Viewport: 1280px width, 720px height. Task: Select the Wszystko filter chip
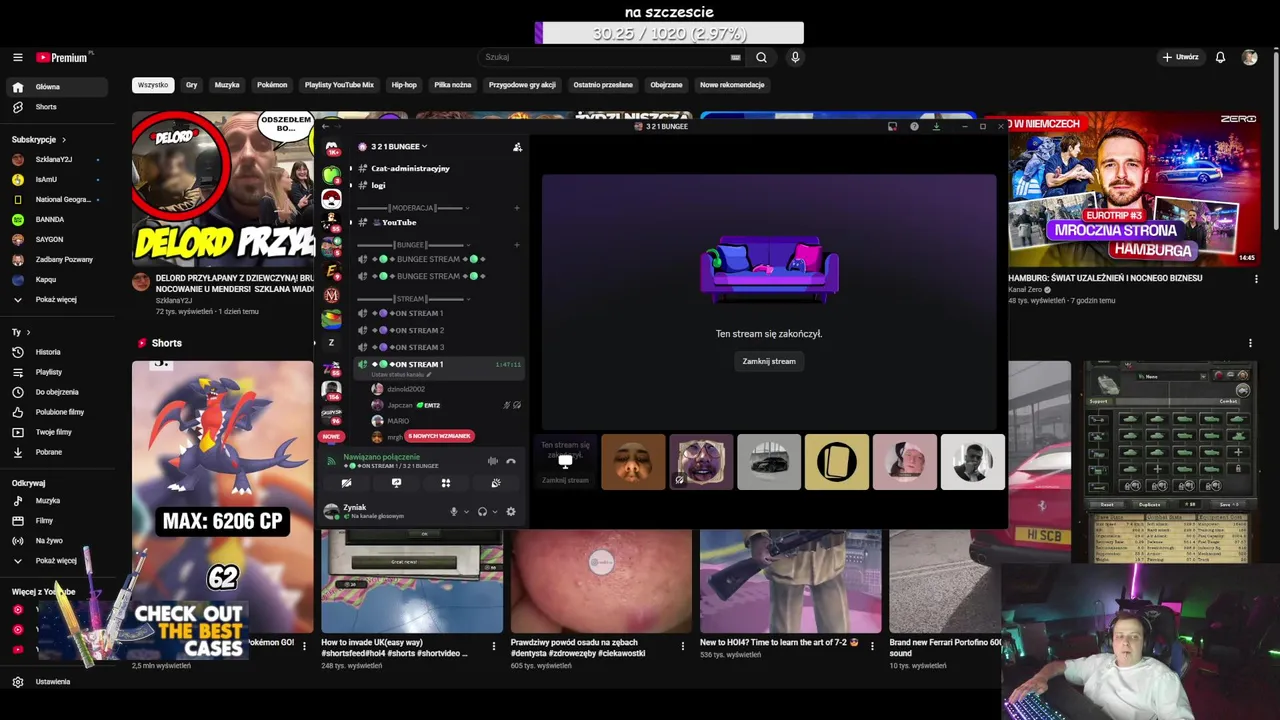[153, 85]
